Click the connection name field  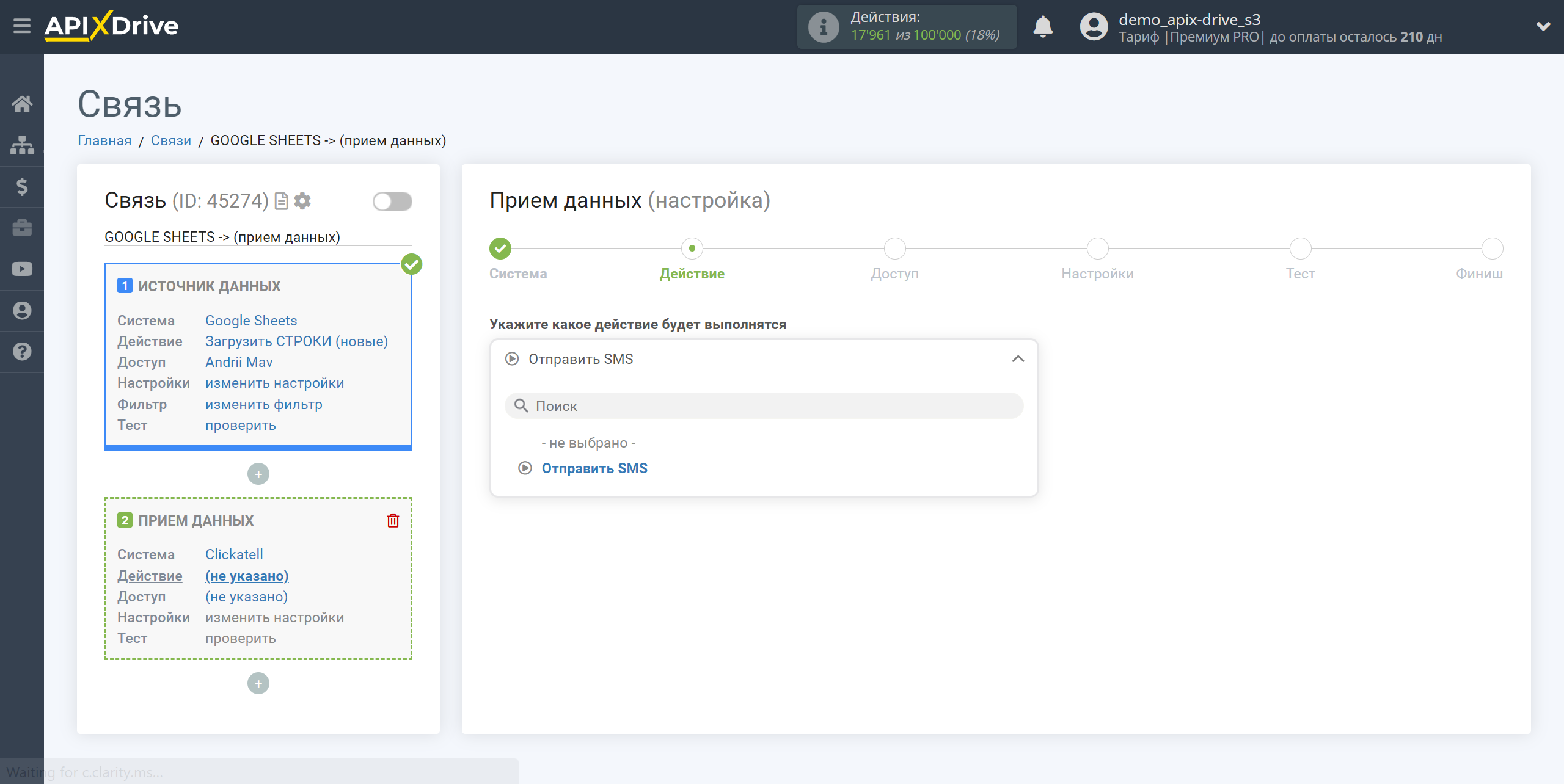coord(258,237)
